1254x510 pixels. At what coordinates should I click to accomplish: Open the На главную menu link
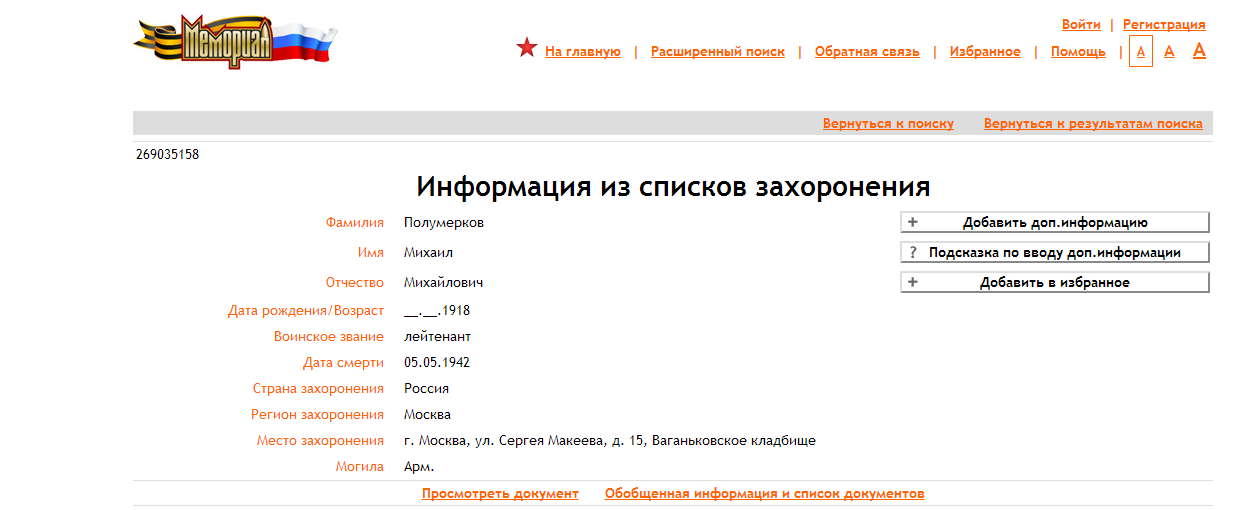(x=583, y=52)
